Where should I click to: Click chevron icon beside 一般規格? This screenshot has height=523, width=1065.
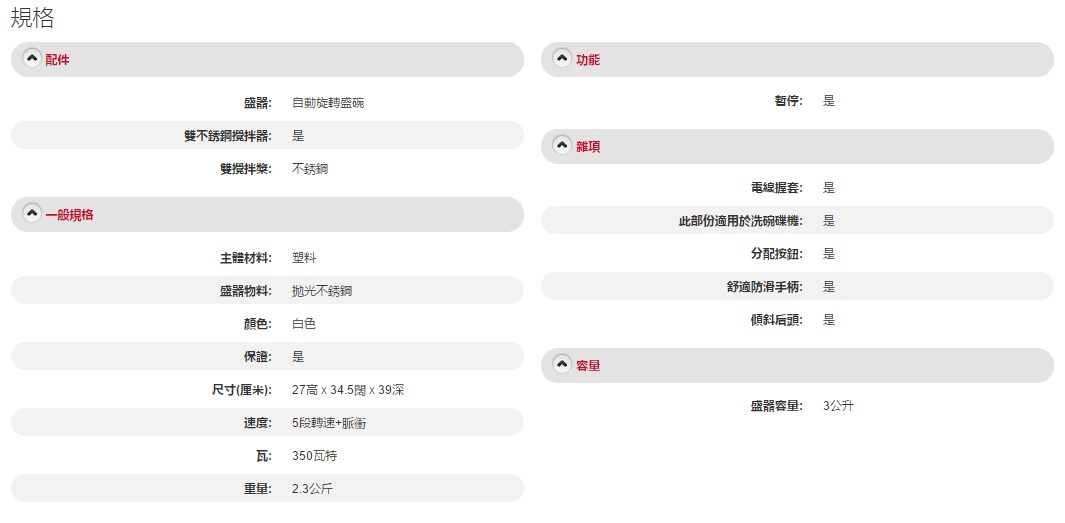(x=31, y=214)
